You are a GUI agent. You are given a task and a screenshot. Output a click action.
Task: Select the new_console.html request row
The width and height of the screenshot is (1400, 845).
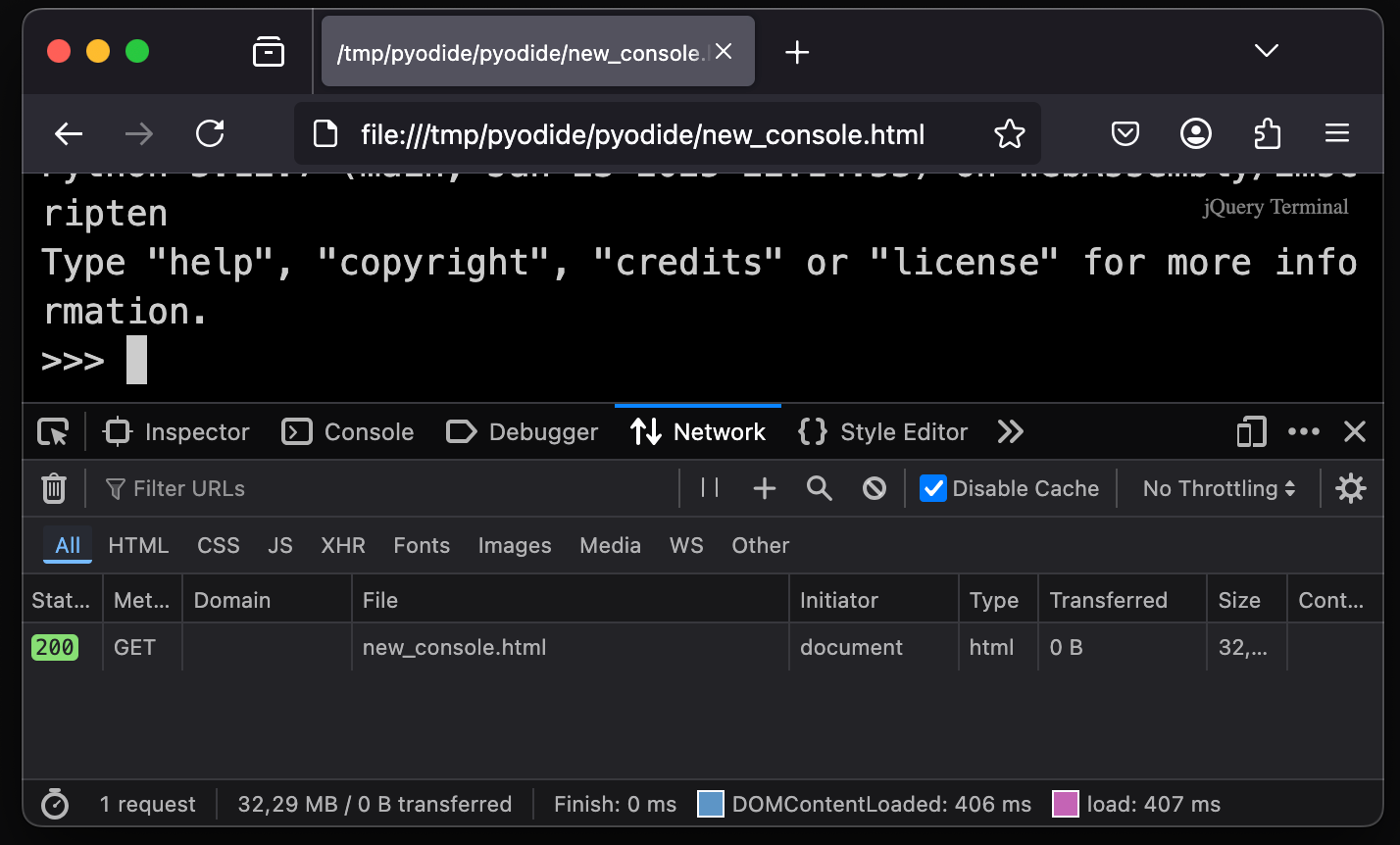(x=702, y=648)
